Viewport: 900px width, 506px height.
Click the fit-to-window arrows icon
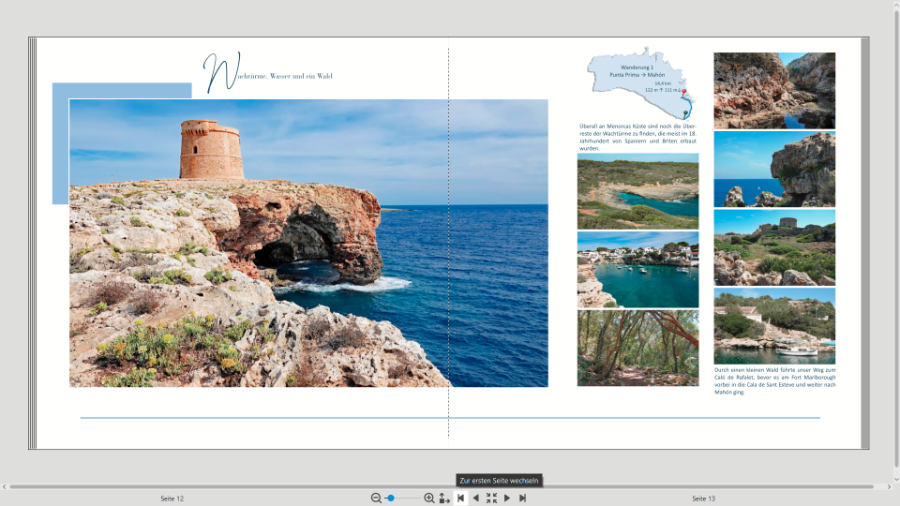pos(491,498)
